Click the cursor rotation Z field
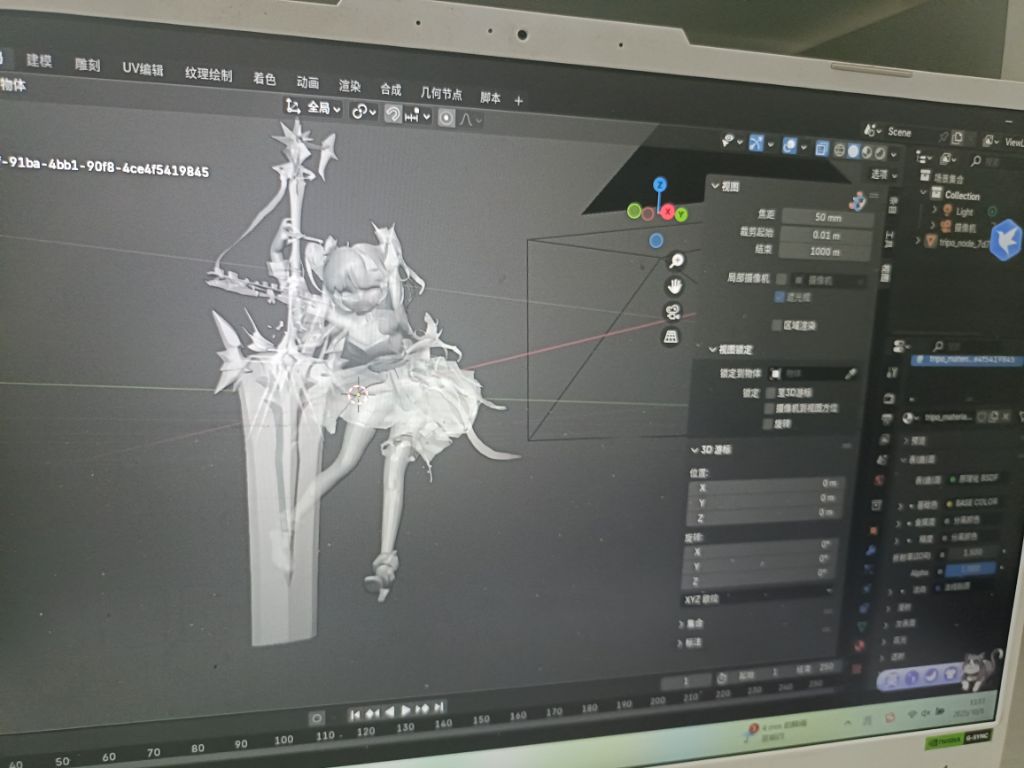The height and width of the screenshot is (768, 1024). click(x=758, y=577)
